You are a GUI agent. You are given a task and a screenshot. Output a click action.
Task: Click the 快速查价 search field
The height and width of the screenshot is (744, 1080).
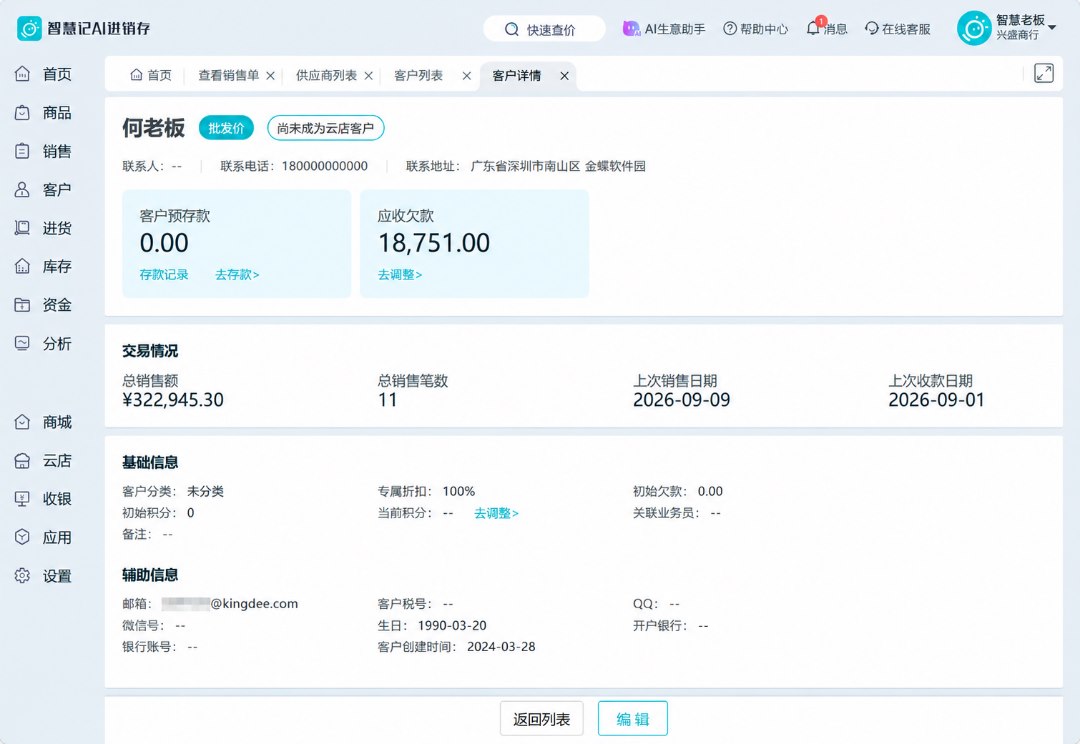point(544,29)
